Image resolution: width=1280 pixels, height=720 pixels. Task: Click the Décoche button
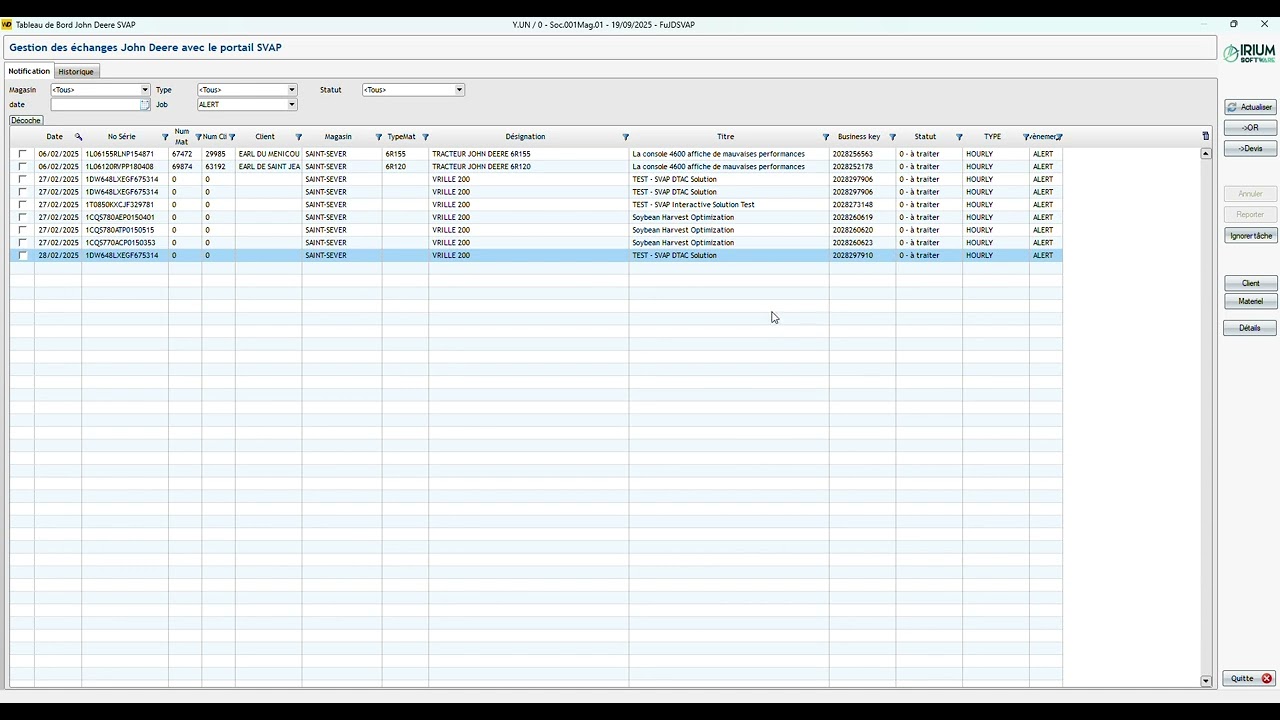click(x=26, y=120)
